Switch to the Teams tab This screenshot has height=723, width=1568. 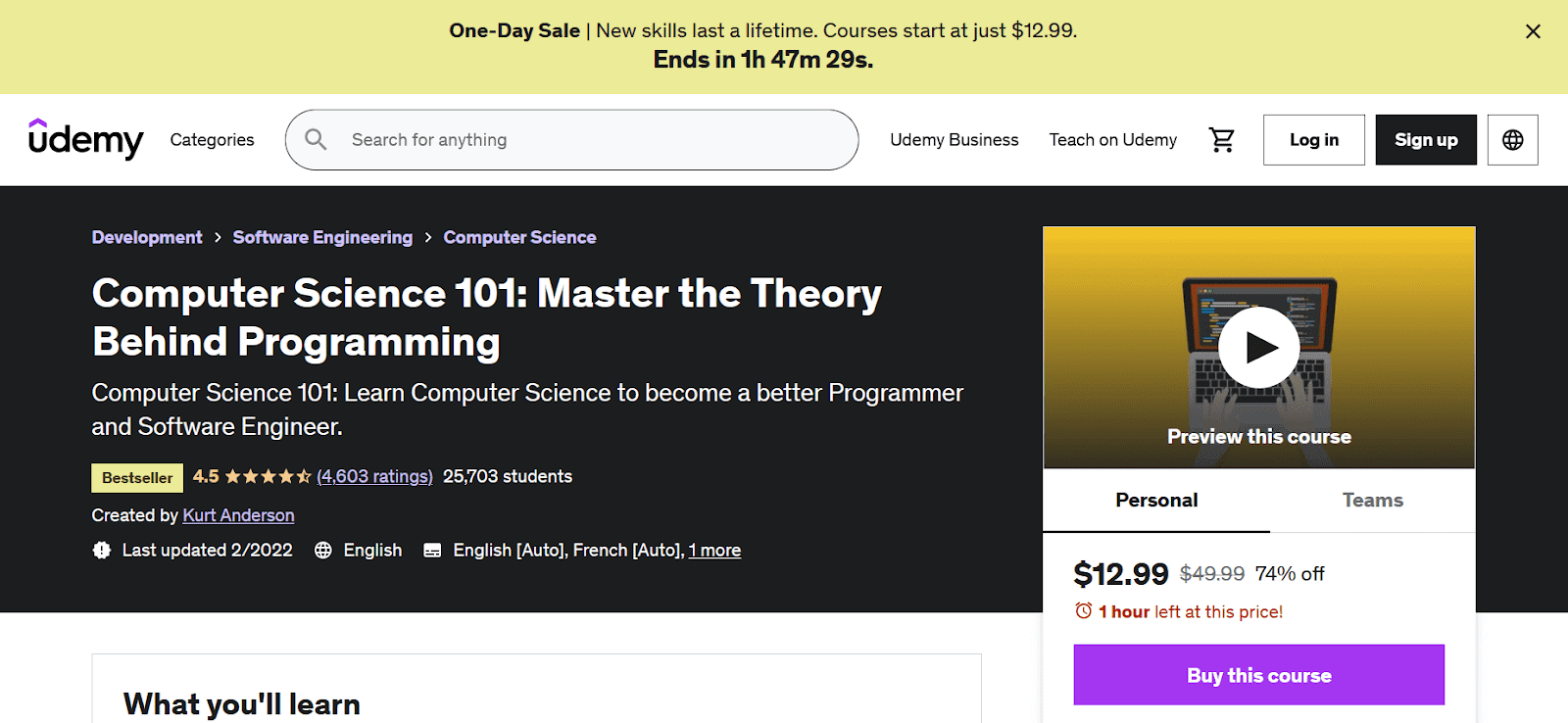coord(1372,500)
